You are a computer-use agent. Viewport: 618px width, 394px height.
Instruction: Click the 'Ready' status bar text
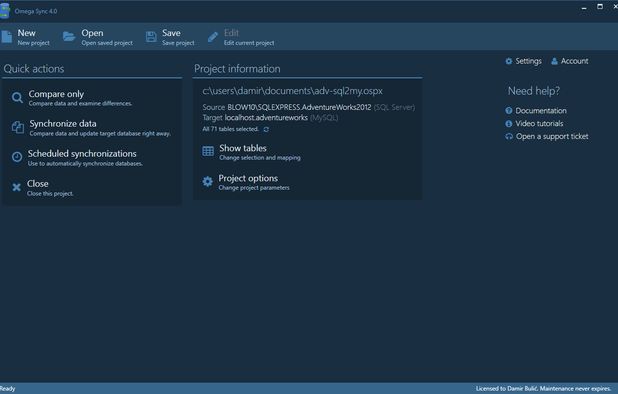(7, 388)
